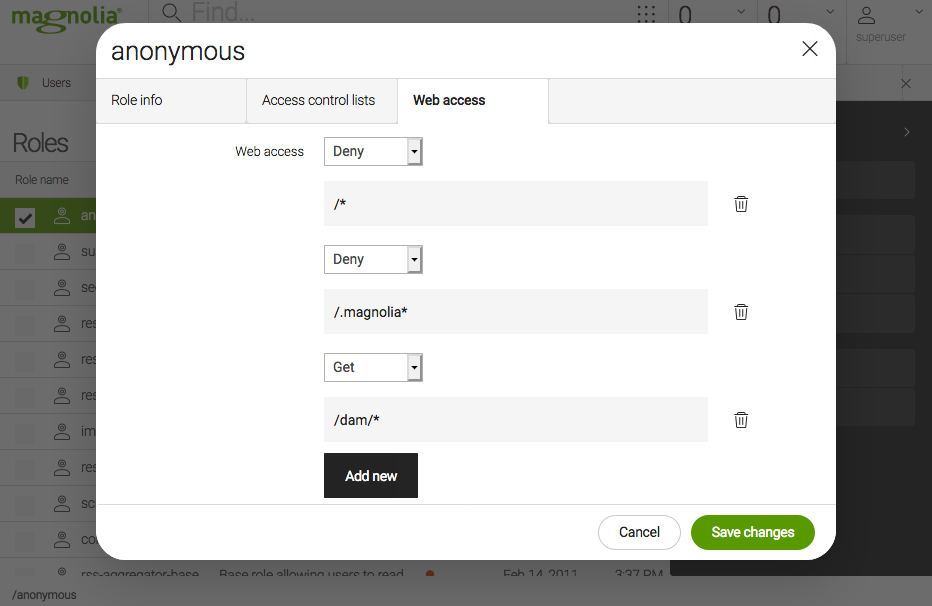Click the search magnifier icon
Screen dimensions: 932x606
pos(171,12)
